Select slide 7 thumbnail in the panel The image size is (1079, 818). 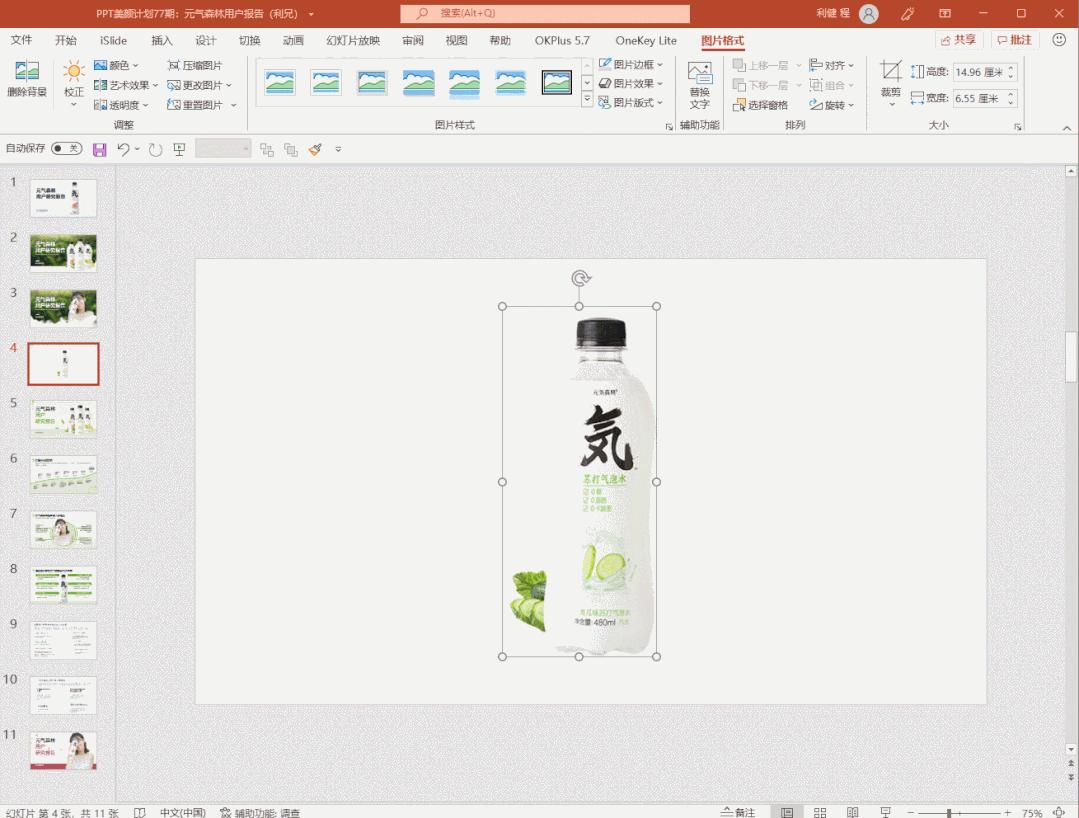point(63,529)
